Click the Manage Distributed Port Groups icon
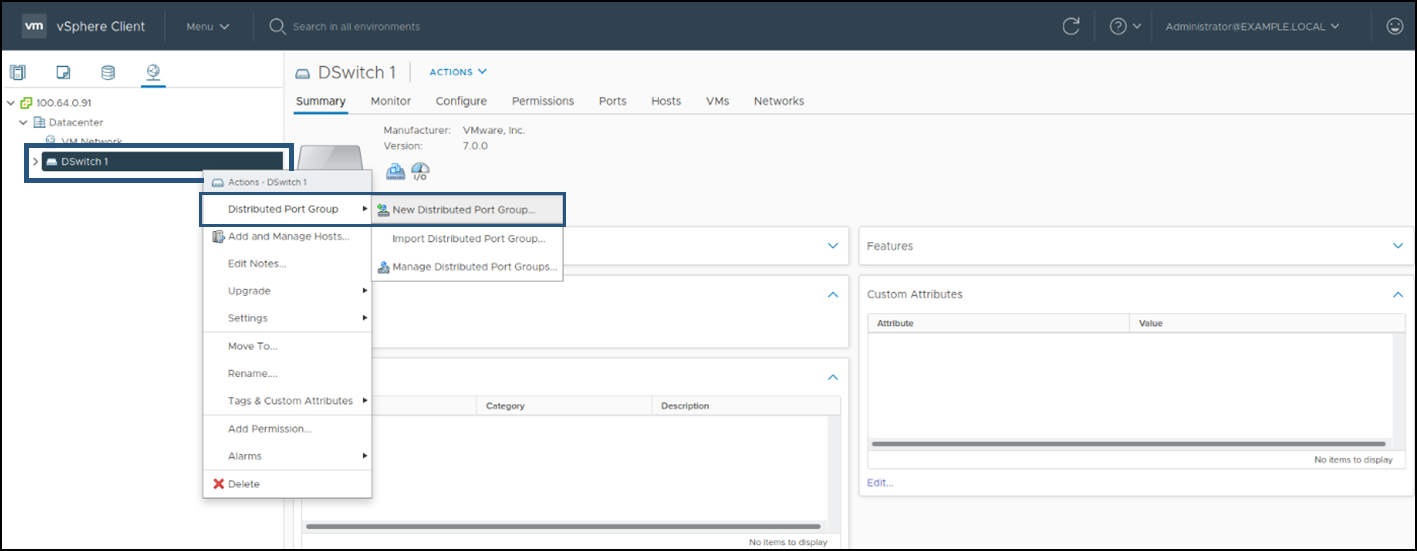 [383, 267]
